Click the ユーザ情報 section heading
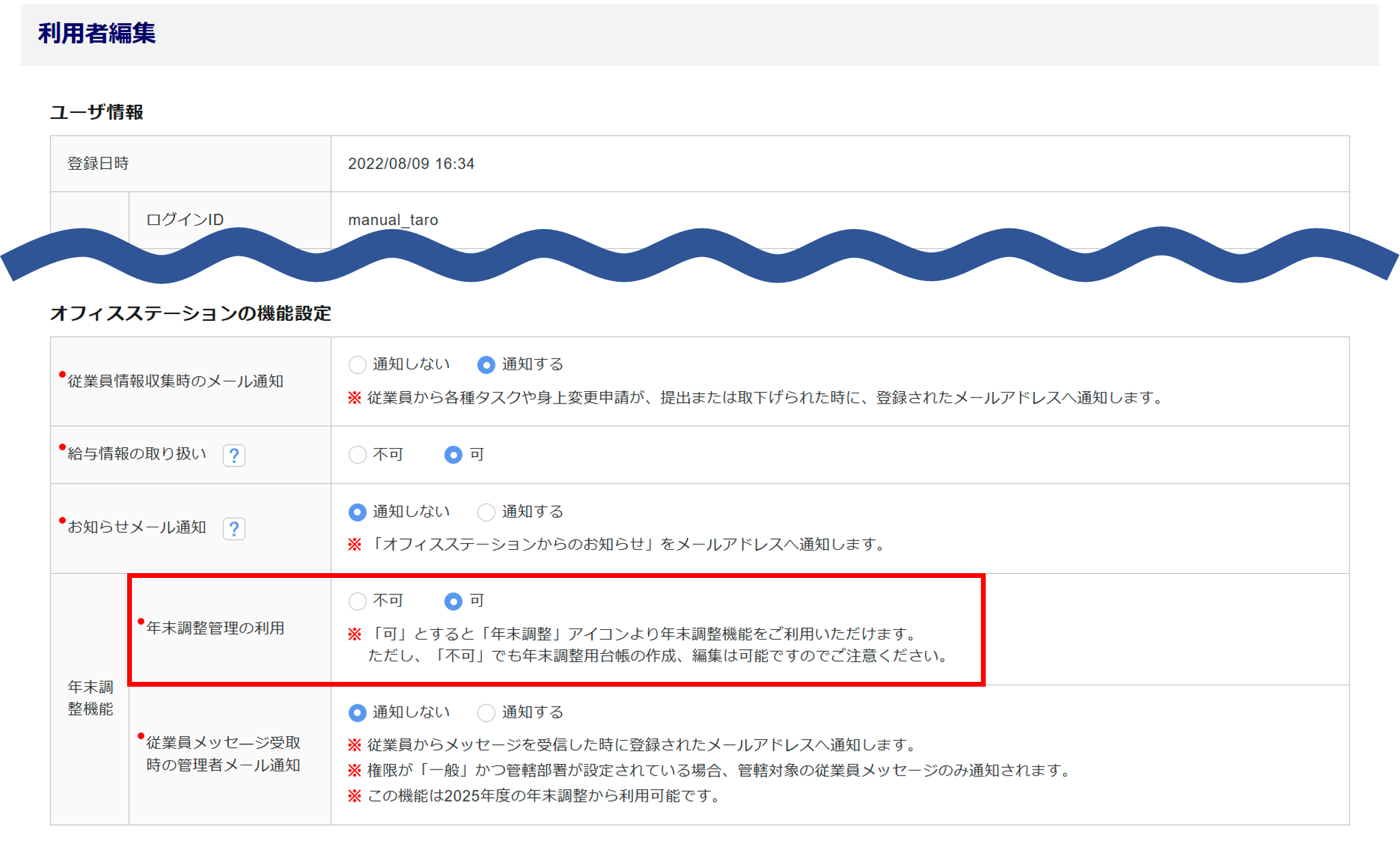The width and height of the screenshot is (1400, 844). click(96, 112)
